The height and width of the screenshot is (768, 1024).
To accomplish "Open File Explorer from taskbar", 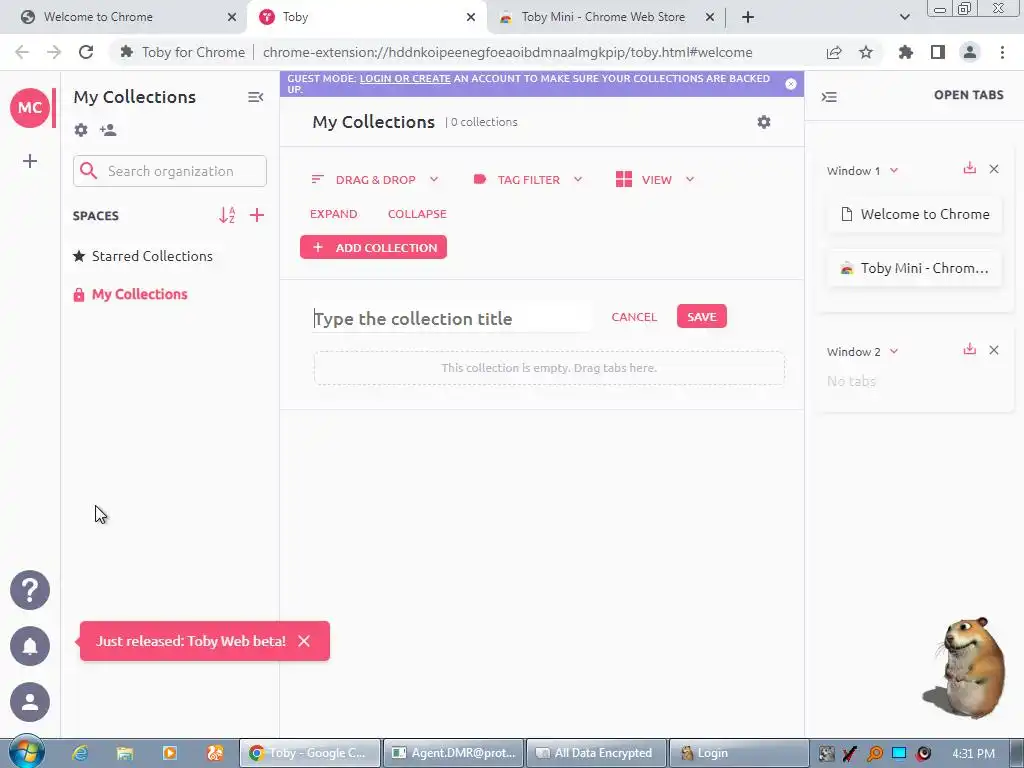I will [x=125, y=753].
